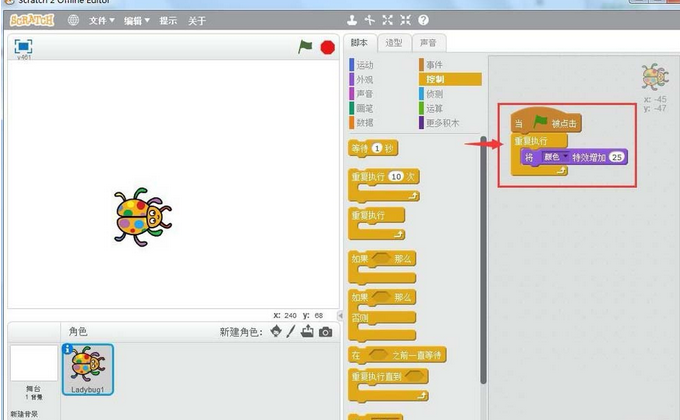Paint a new sprite with brush icon
This screenshot has height=420, width=680.
[292, 332]
